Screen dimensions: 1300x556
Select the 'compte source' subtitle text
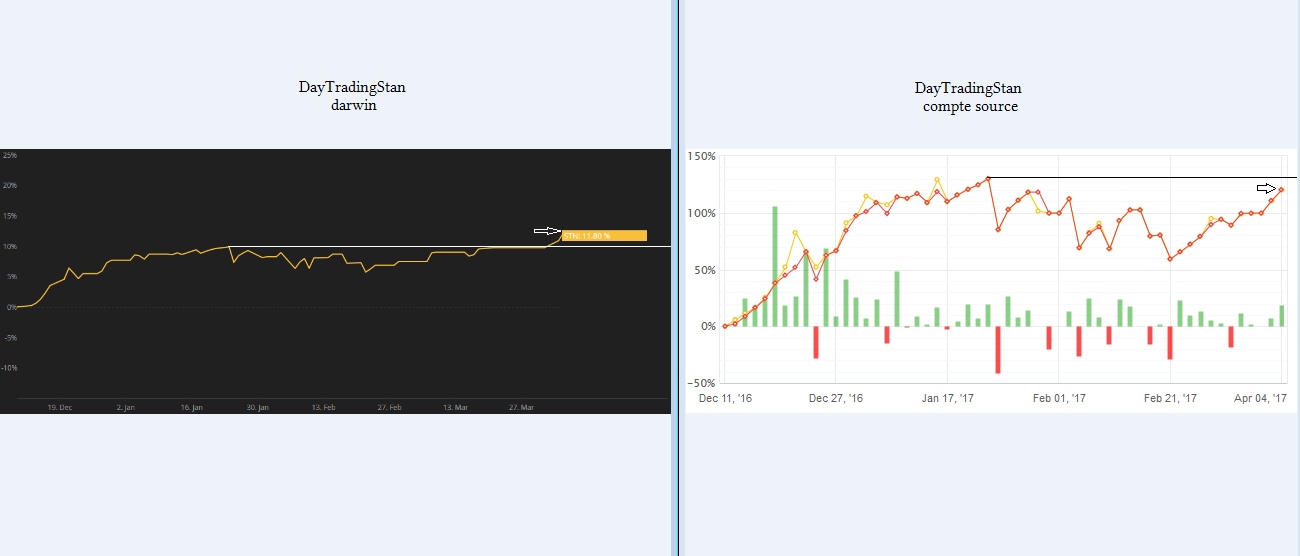pyautogui.click(x=970, y=106)
